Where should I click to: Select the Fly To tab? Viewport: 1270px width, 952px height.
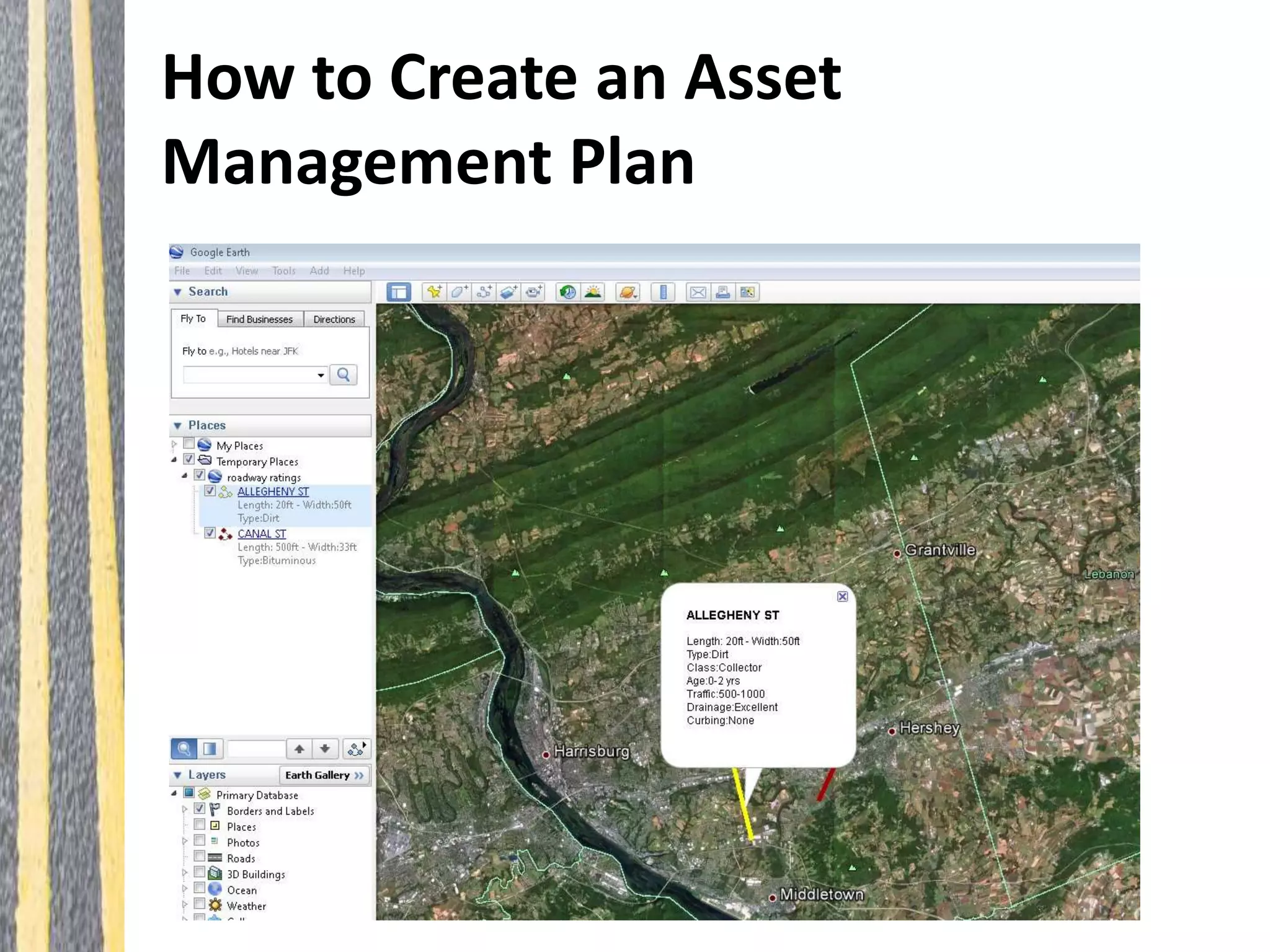click(193, 319)
